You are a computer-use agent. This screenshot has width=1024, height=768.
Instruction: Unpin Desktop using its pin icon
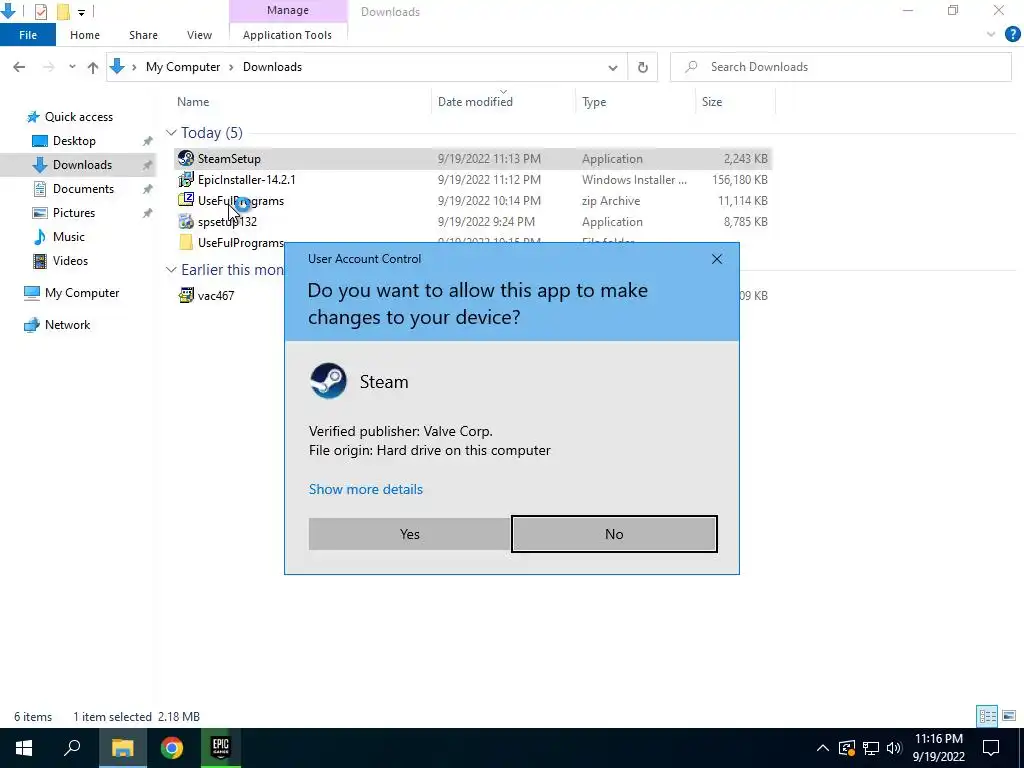coord(148,141)
